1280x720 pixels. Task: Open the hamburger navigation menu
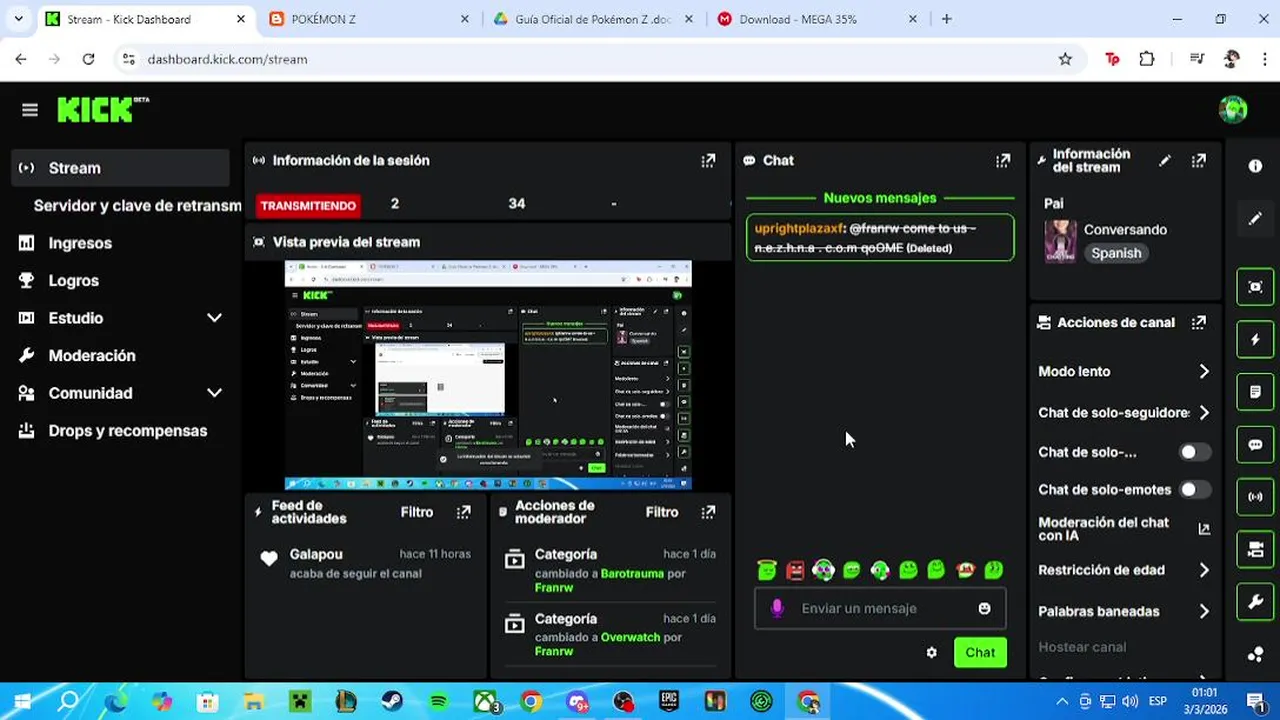[x=30, y=110]
